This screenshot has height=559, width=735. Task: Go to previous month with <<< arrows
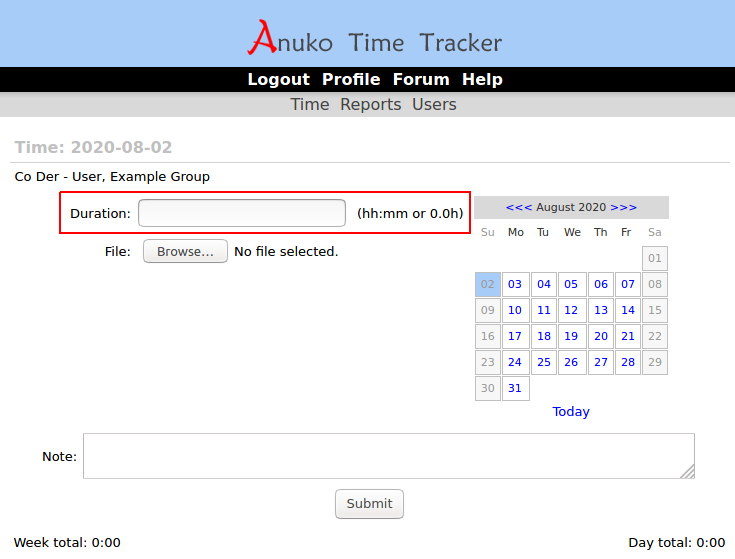pos(519,207)
